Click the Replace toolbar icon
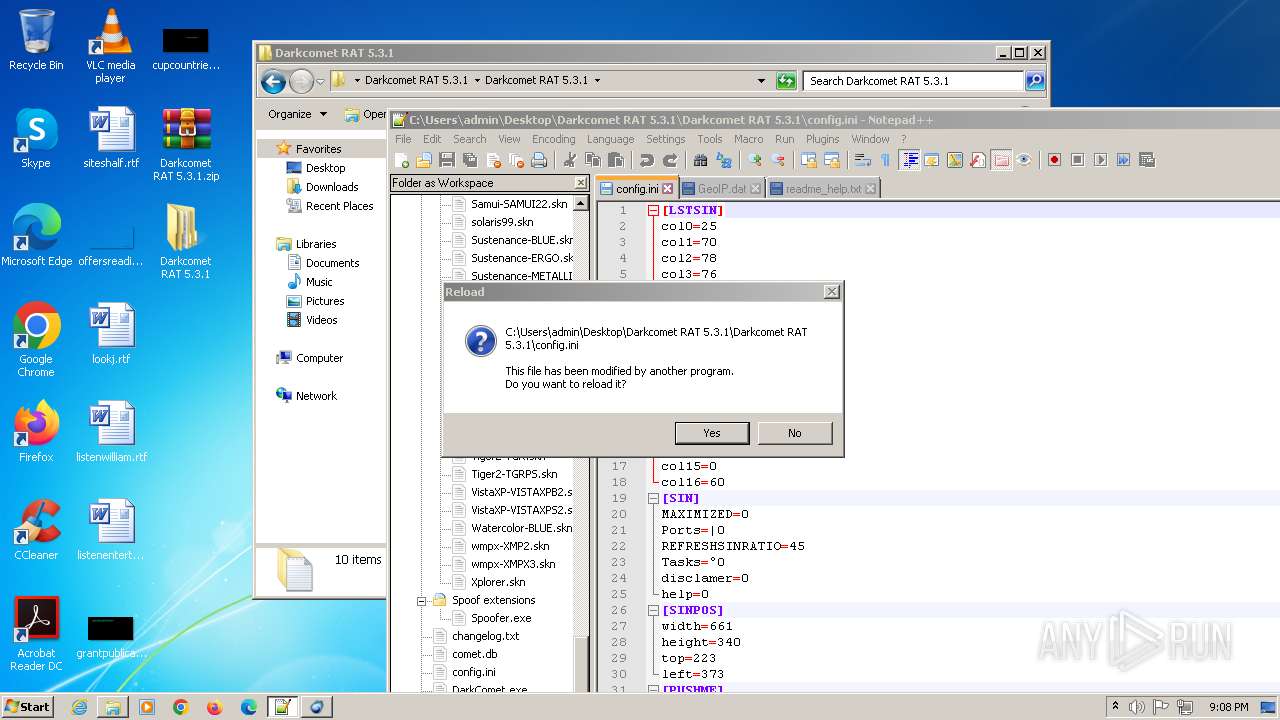The width and height of the screenshot is (1280, 720). pos(723,160)
